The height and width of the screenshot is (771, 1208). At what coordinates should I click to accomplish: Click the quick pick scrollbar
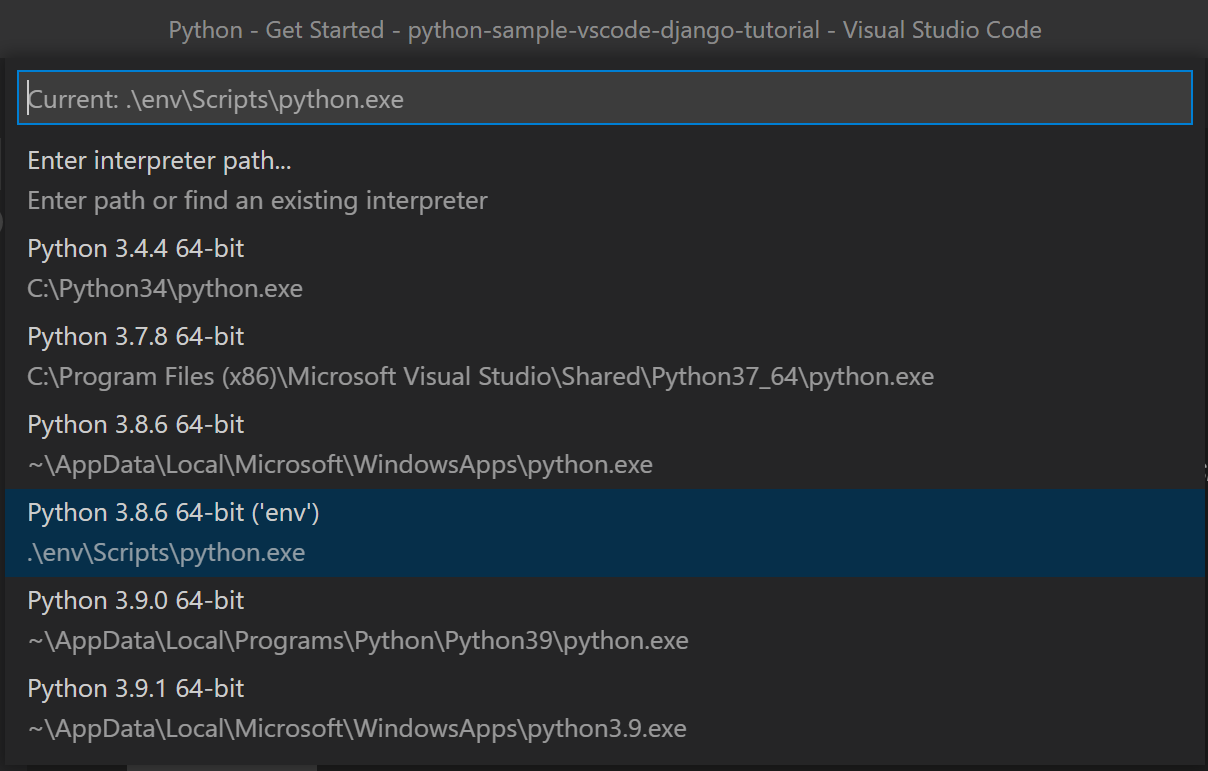[x=1205, y=470]
